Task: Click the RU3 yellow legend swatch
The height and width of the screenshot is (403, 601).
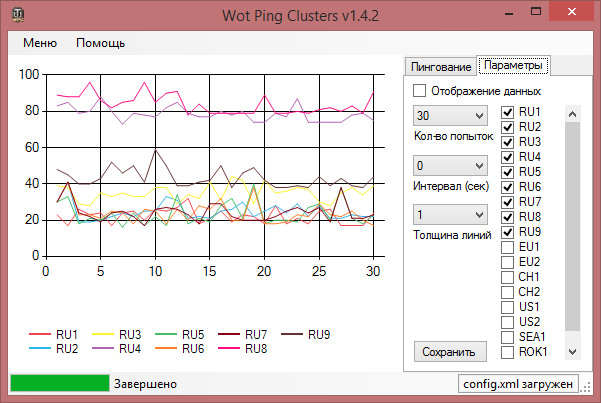Action: coord(103,334)
